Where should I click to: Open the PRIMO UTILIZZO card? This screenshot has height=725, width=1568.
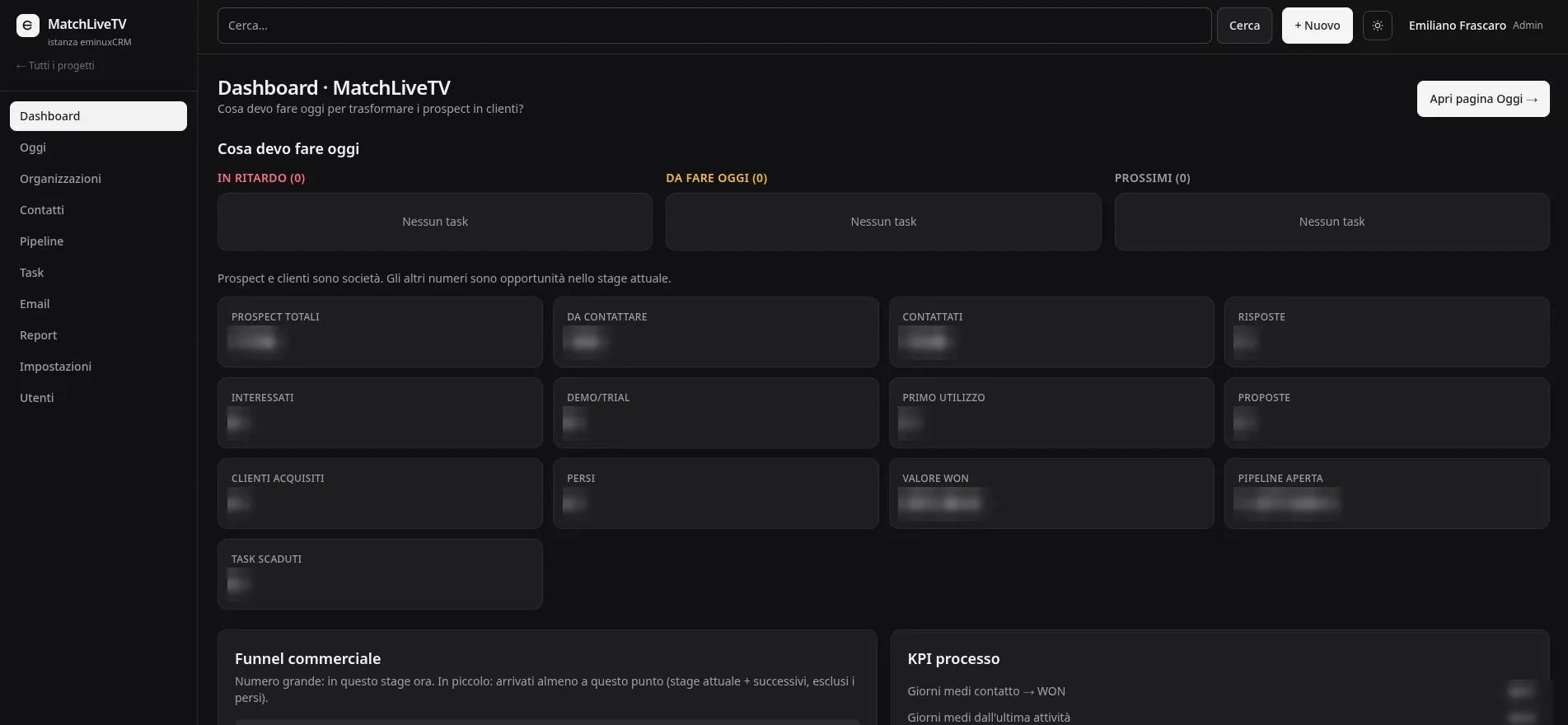1051,413
